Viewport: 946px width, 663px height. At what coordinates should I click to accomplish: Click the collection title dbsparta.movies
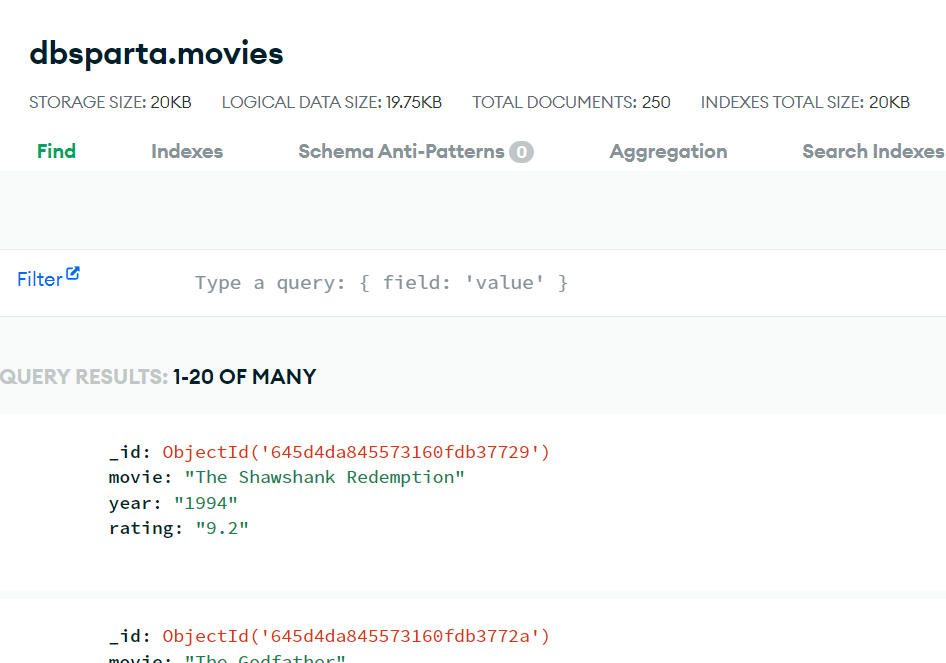tap(156, 53)
